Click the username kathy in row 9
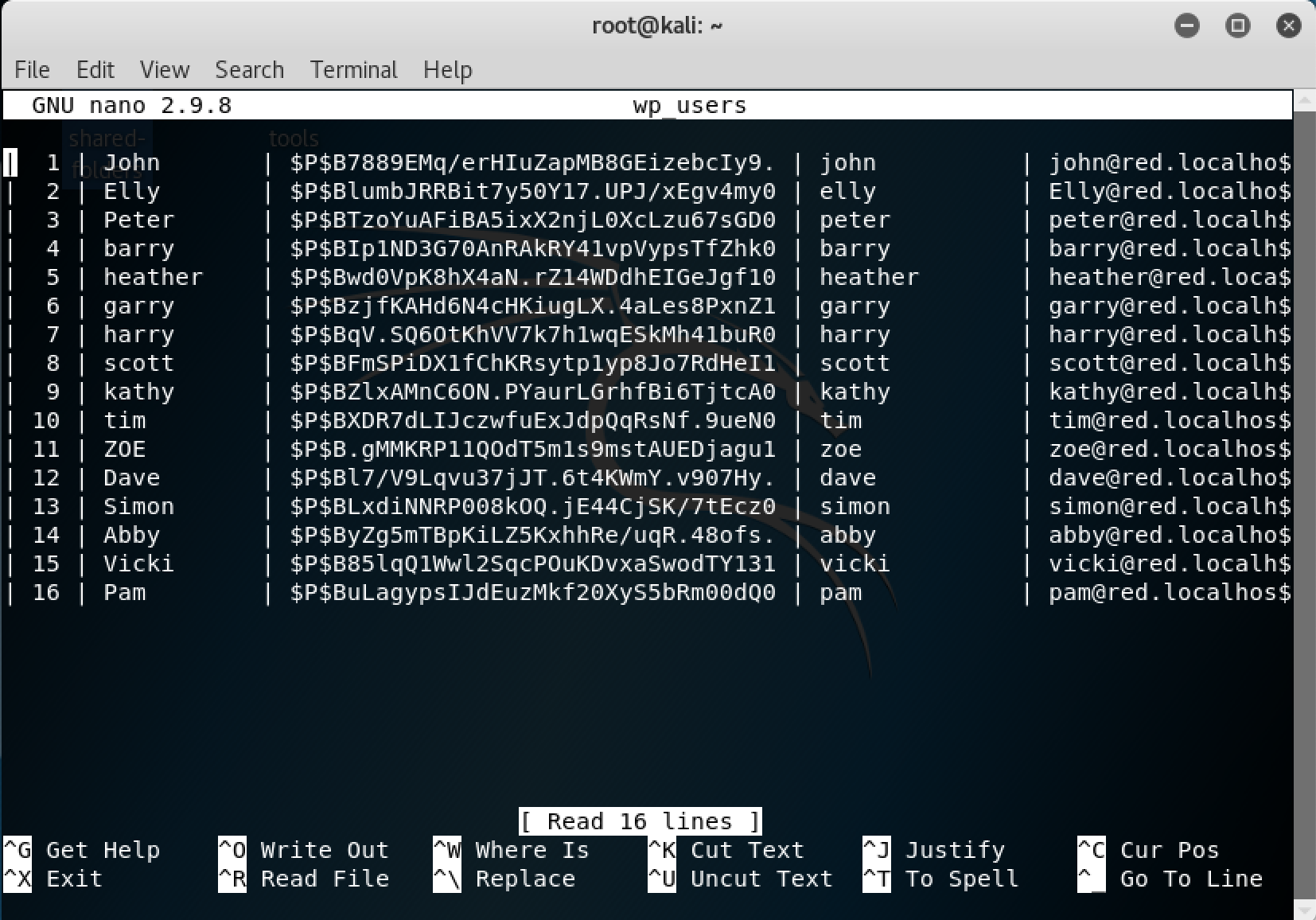Viewport: 1316px width, 920px height. [x=139, y=392]
